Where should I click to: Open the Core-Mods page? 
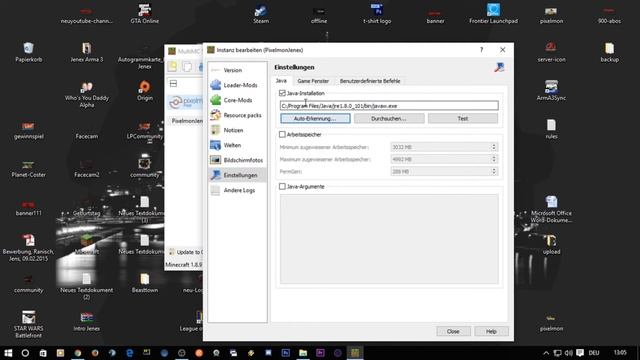coord(237,100)
